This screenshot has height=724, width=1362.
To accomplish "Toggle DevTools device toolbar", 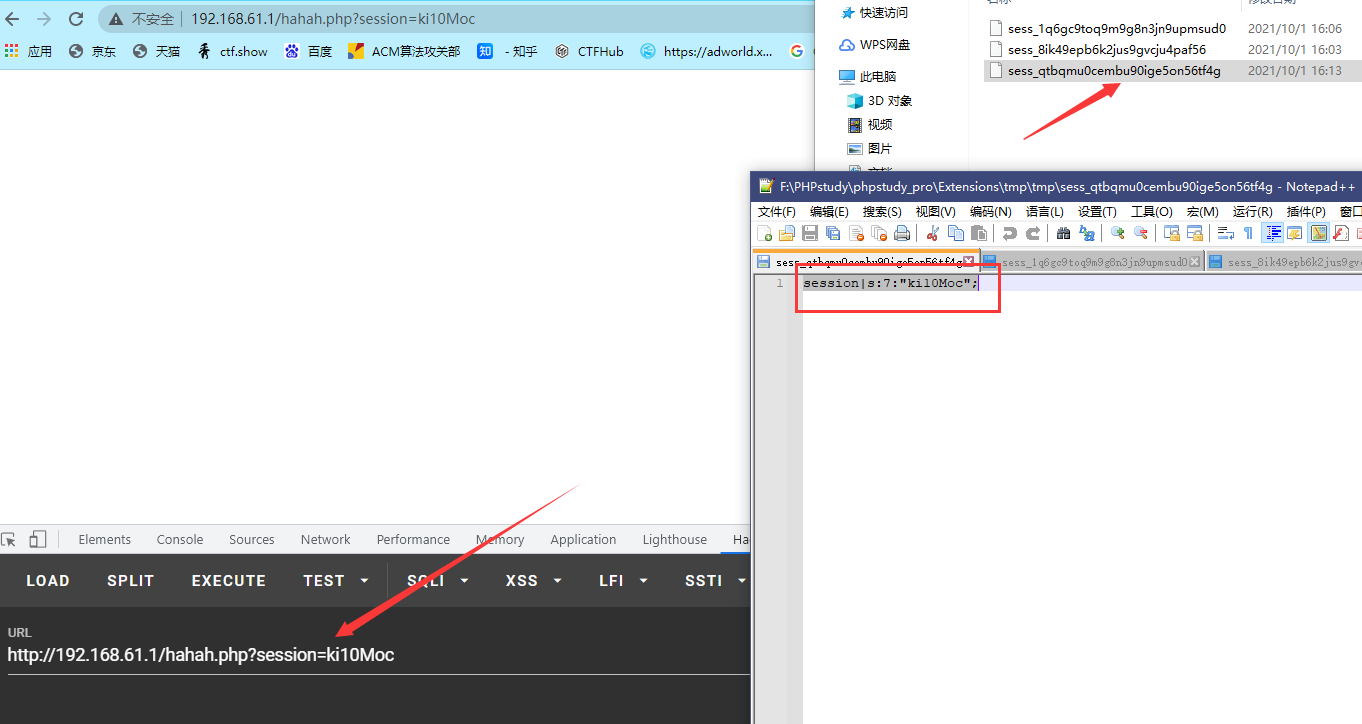I will [x=37, y=539].
